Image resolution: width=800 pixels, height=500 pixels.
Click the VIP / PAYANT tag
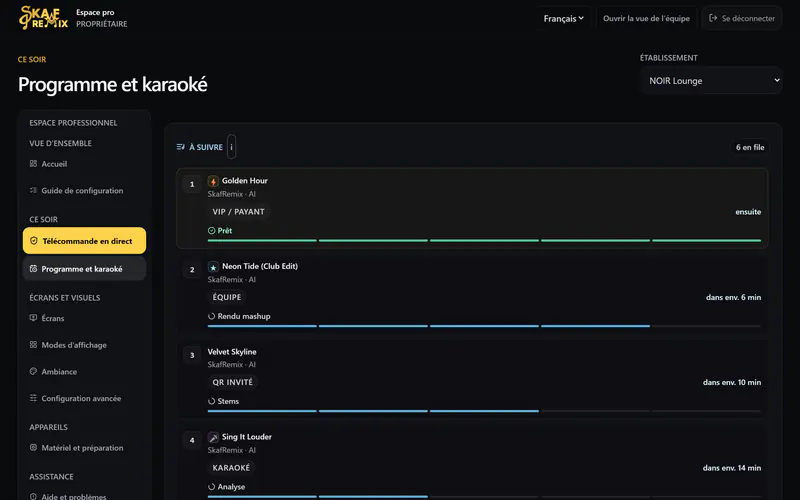point(238,212)
